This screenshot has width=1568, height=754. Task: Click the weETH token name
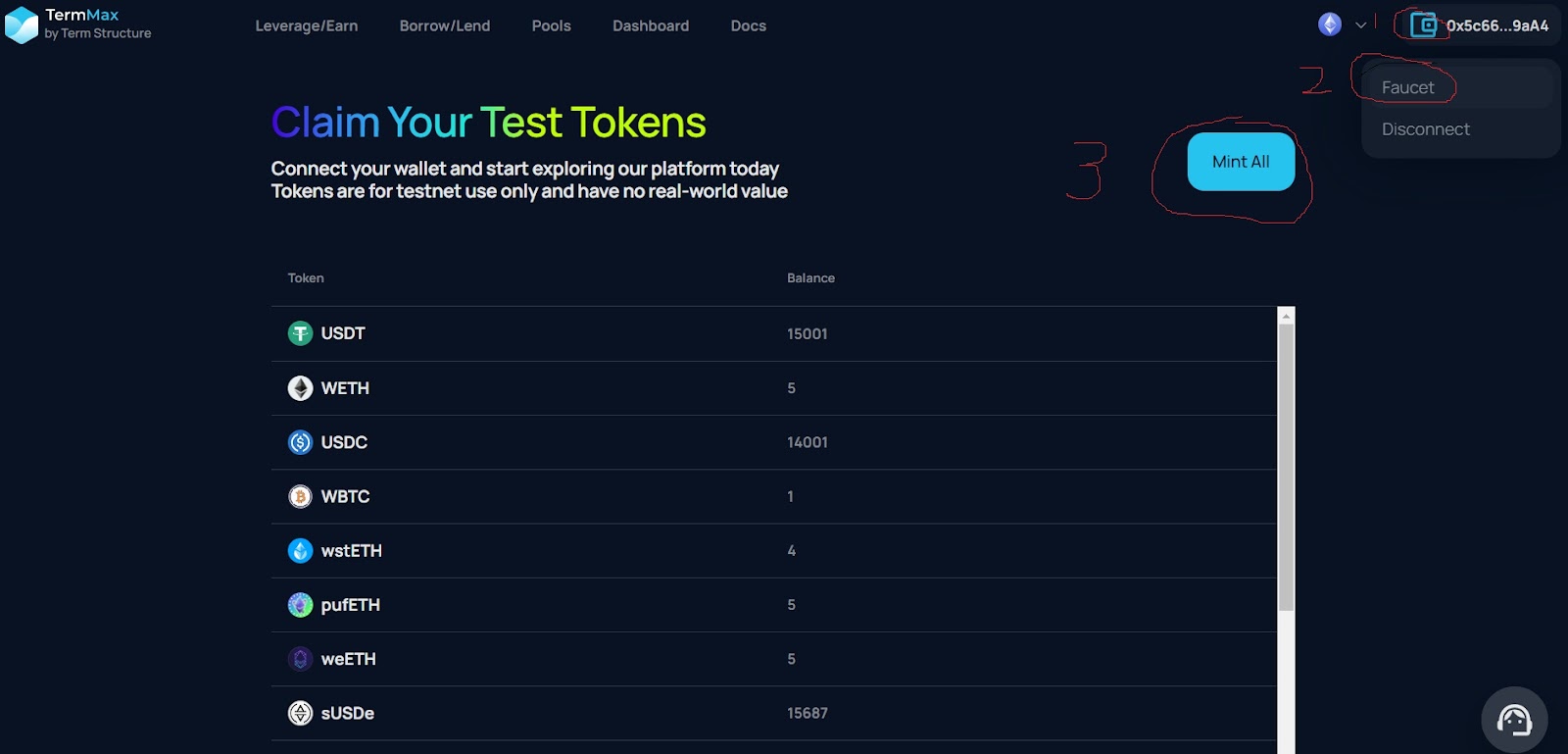point(349,659)
